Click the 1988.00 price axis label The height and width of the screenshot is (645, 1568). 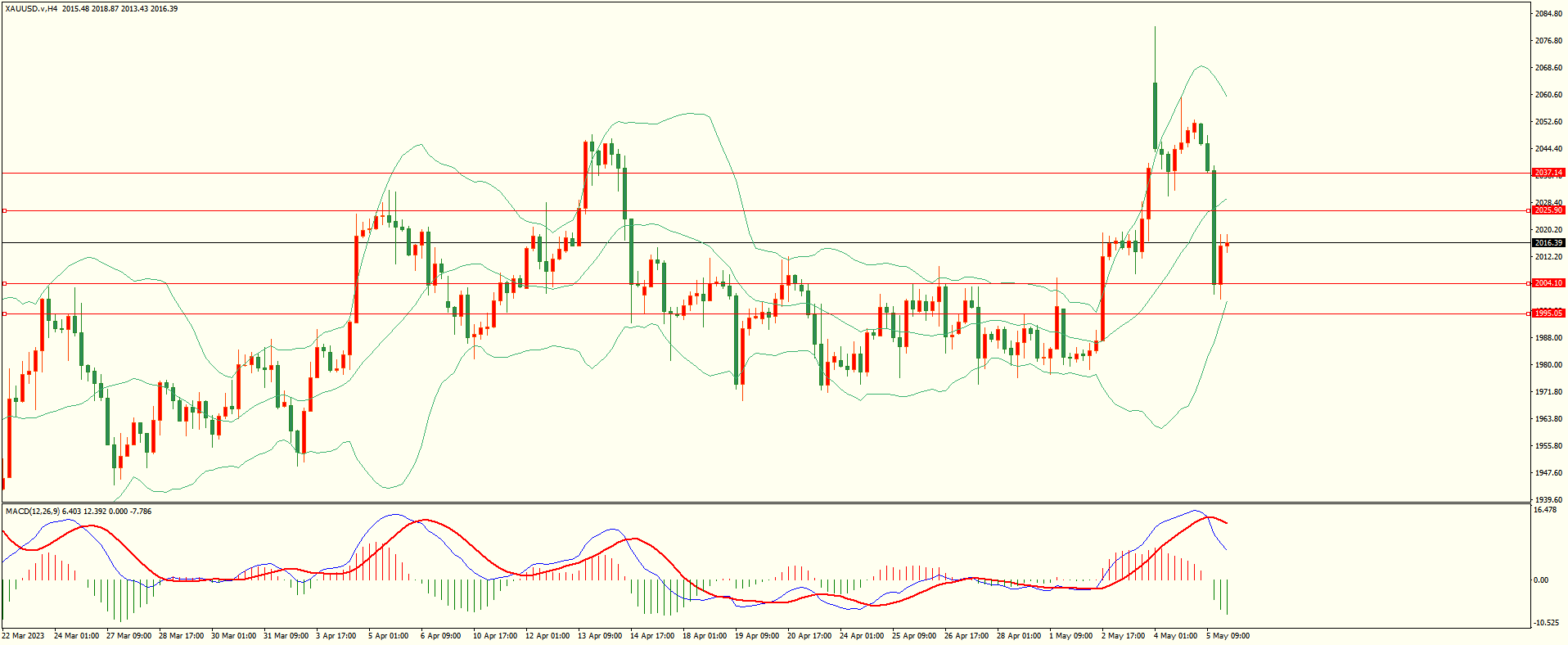pos(1549,338)
